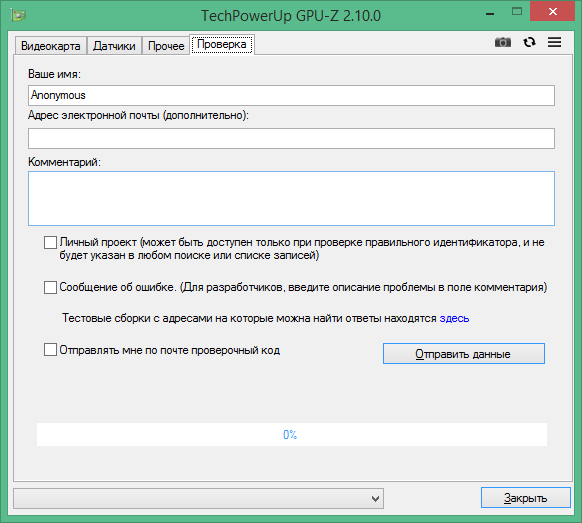Click the Ваше имя field with Anonymous
This screenshot has height=523, width=582.
click(x=291, y=95)
